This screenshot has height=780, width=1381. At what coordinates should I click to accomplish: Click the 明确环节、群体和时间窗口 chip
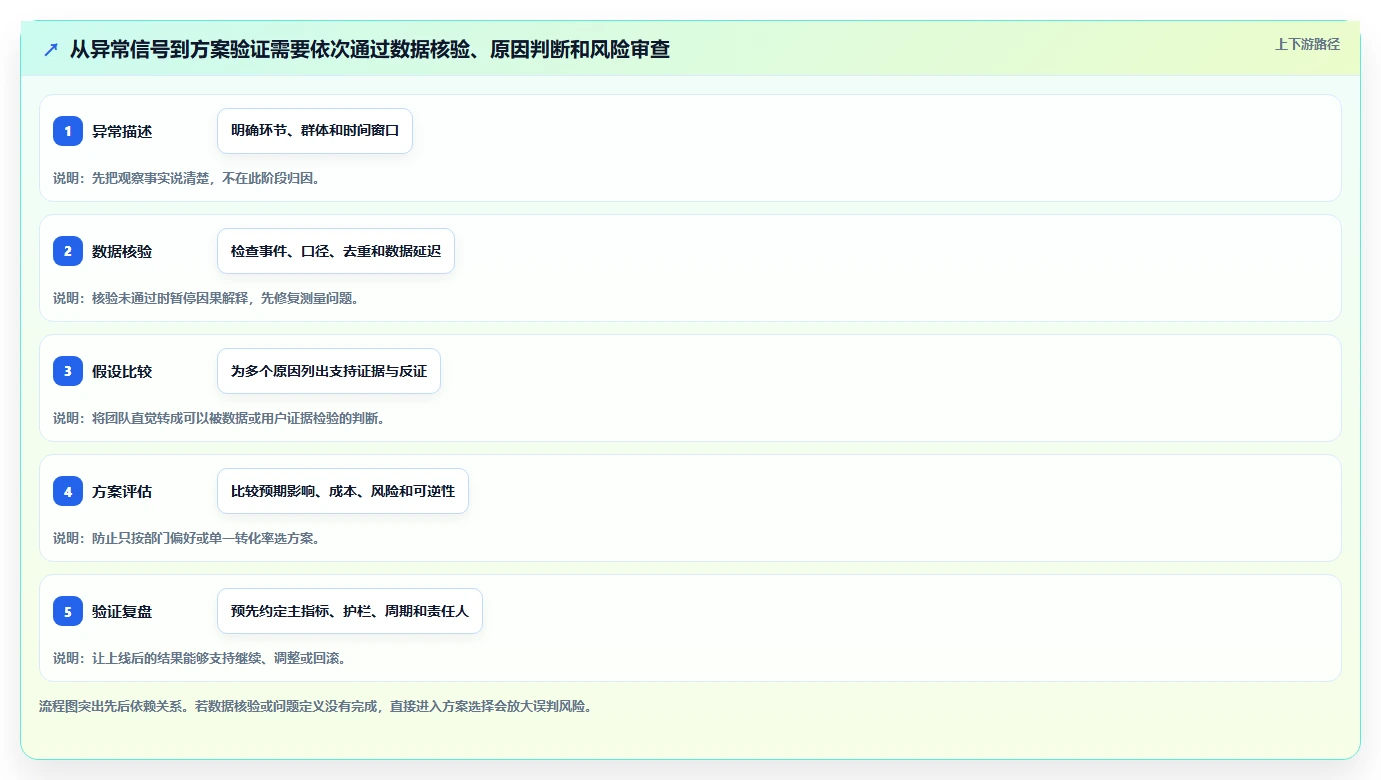point(315,131)
